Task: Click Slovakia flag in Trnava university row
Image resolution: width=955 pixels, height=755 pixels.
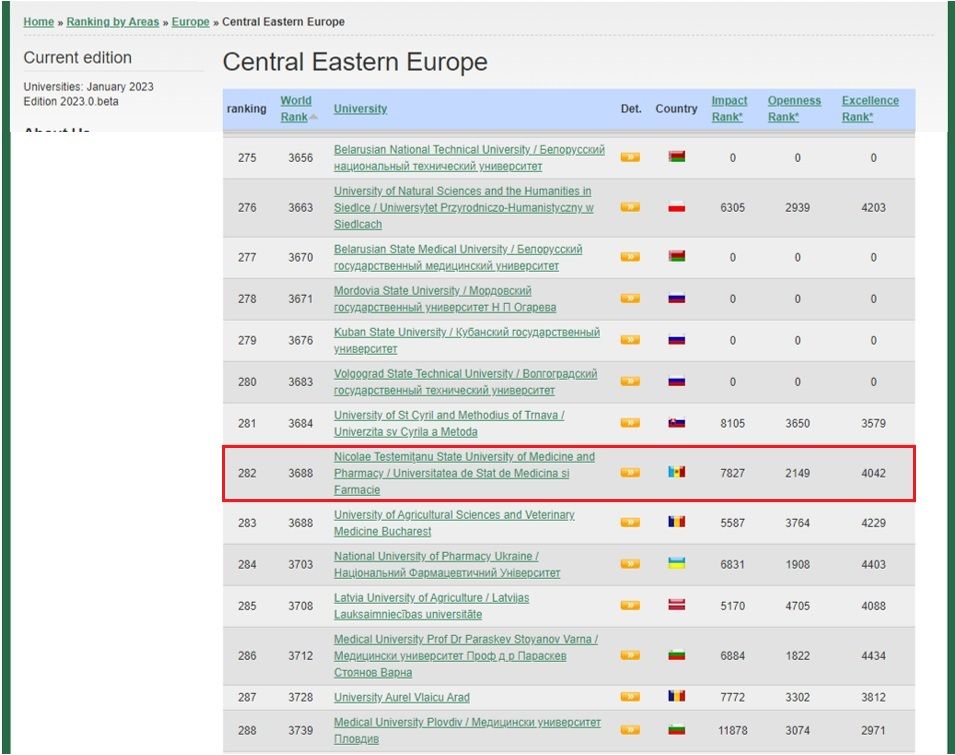Action: (677, 423)
